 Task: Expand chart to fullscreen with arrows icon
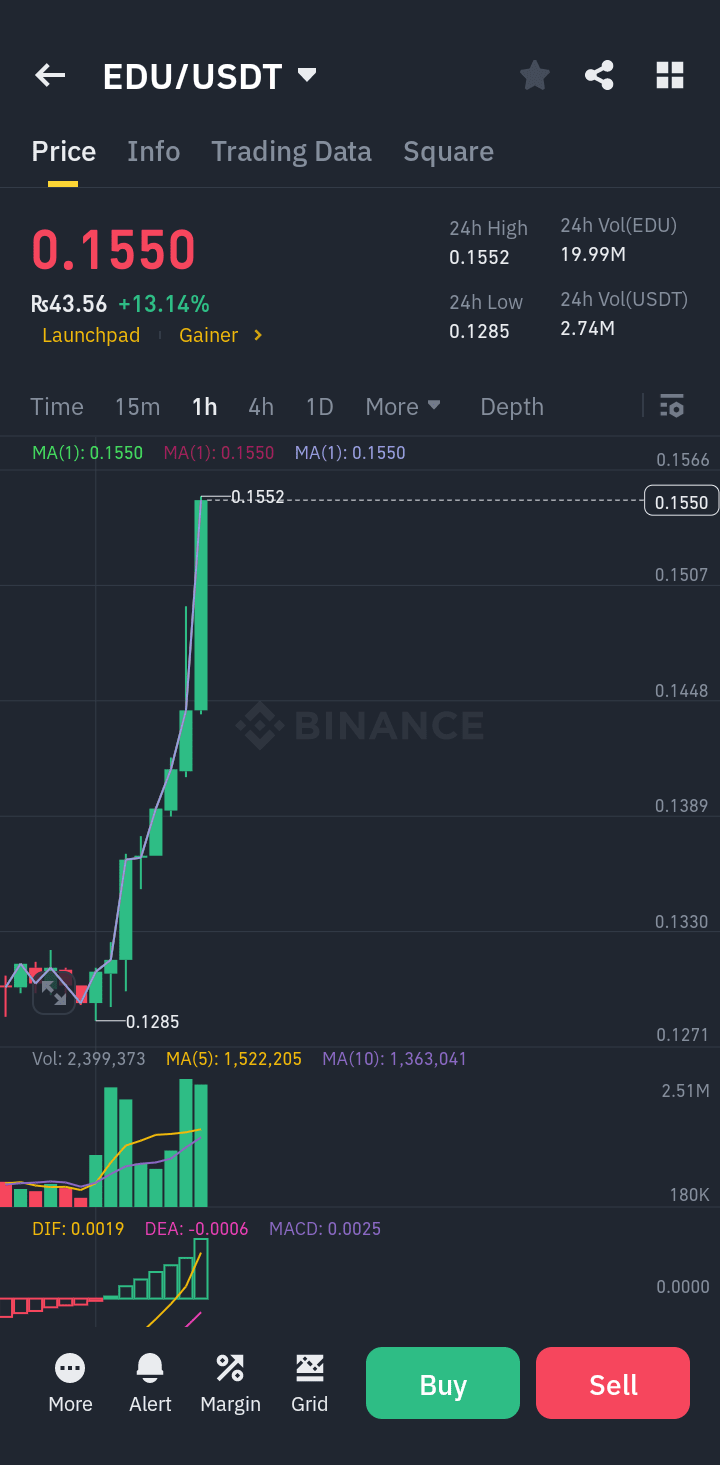pos(54,993)
